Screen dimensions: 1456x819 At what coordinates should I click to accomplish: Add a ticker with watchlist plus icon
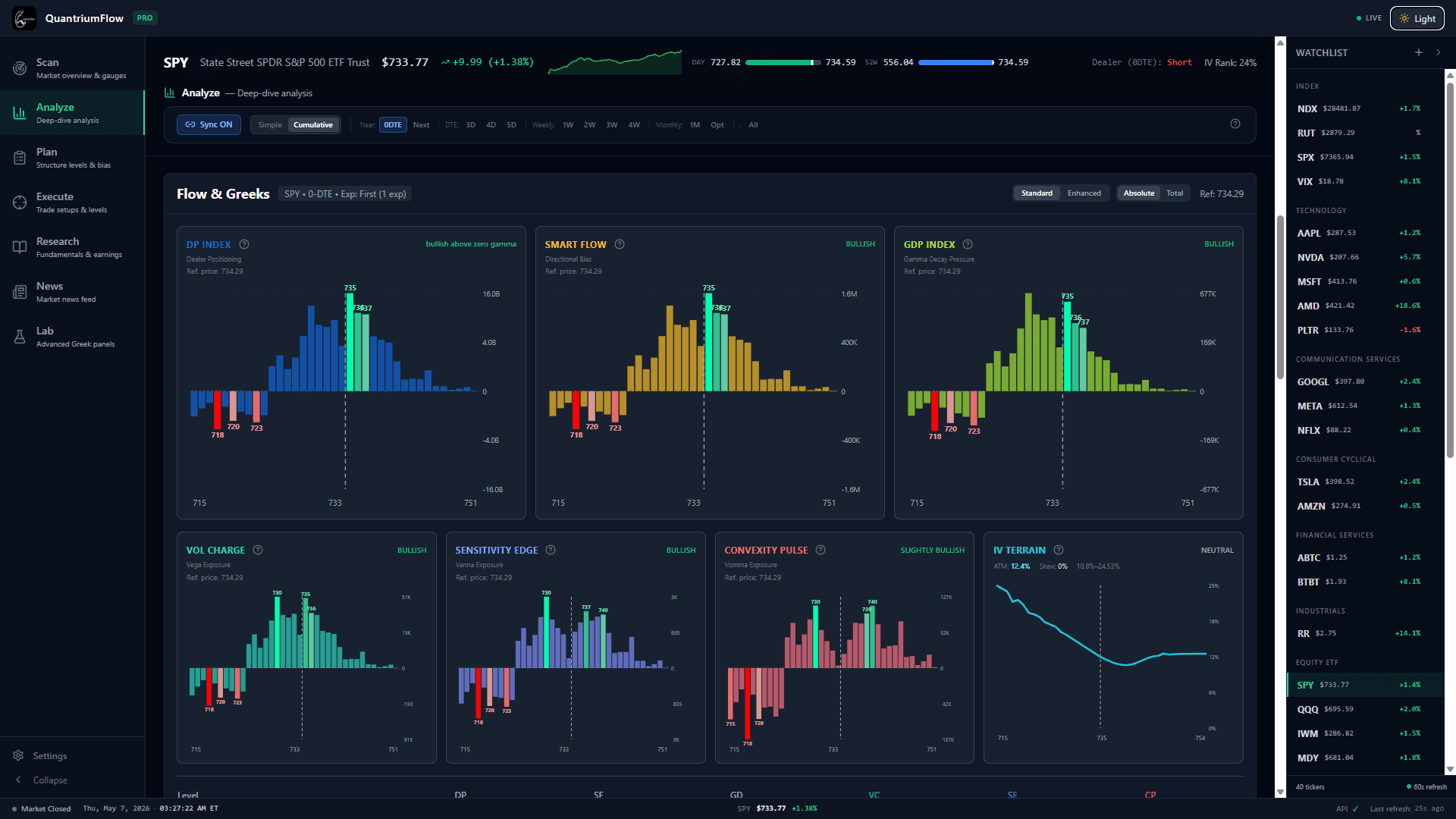point(1419,52)
